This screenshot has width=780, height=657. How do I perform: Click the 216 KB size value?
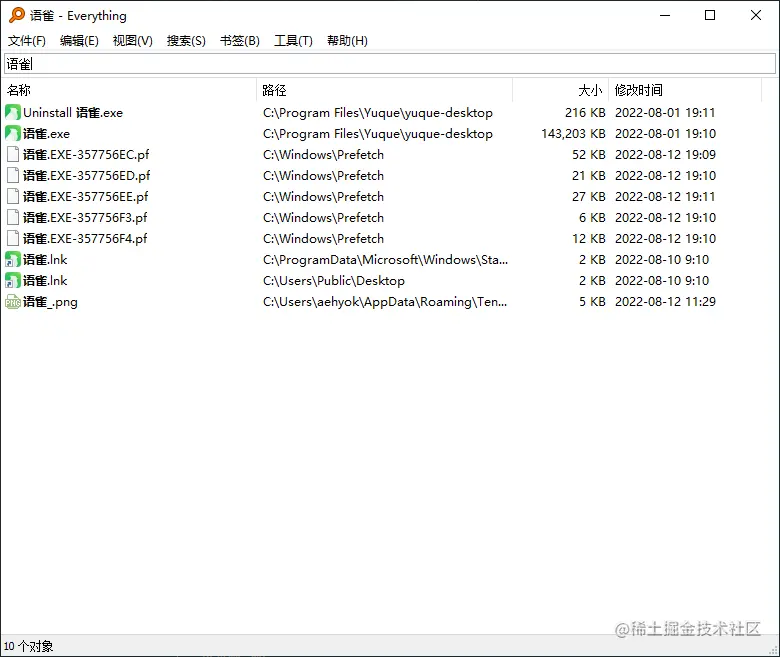pyautogui.click(x=585, y=113)
